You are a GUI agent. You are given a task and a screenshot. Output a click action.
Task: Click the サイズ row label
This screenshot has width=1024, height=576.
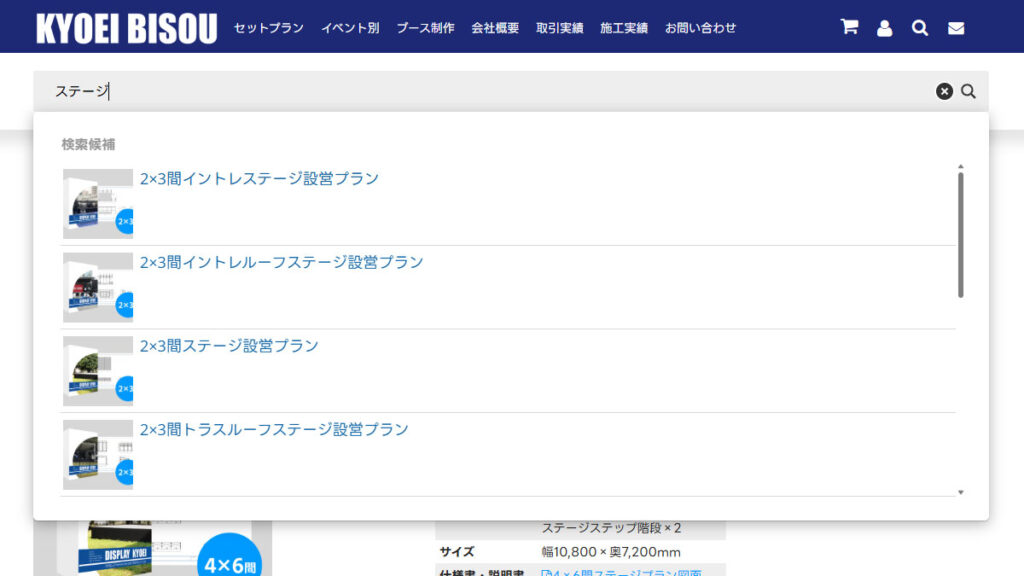456,552
